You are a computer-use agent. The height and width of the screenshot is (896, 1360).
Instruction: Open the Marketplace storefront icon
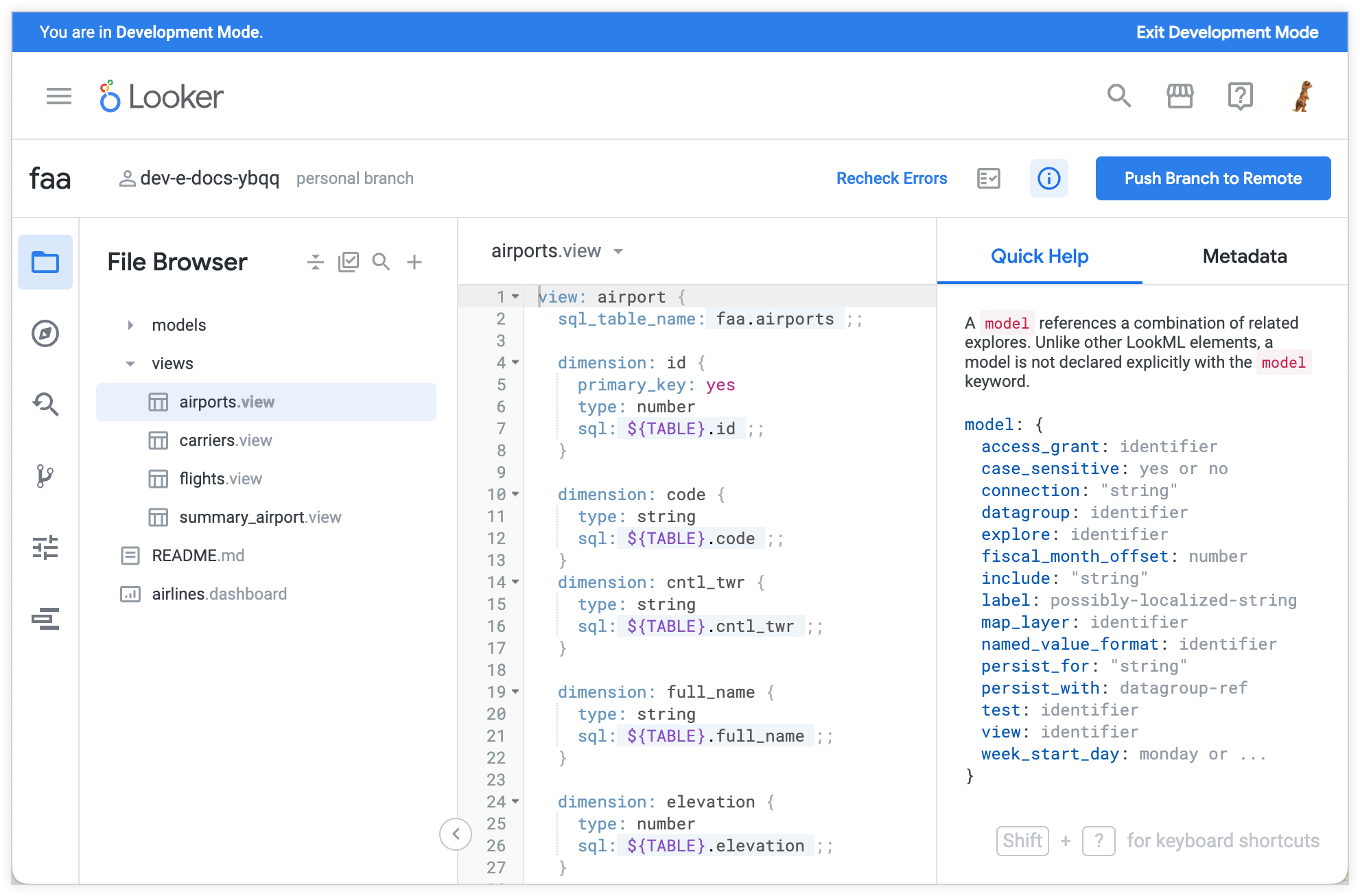point(1180,96)
